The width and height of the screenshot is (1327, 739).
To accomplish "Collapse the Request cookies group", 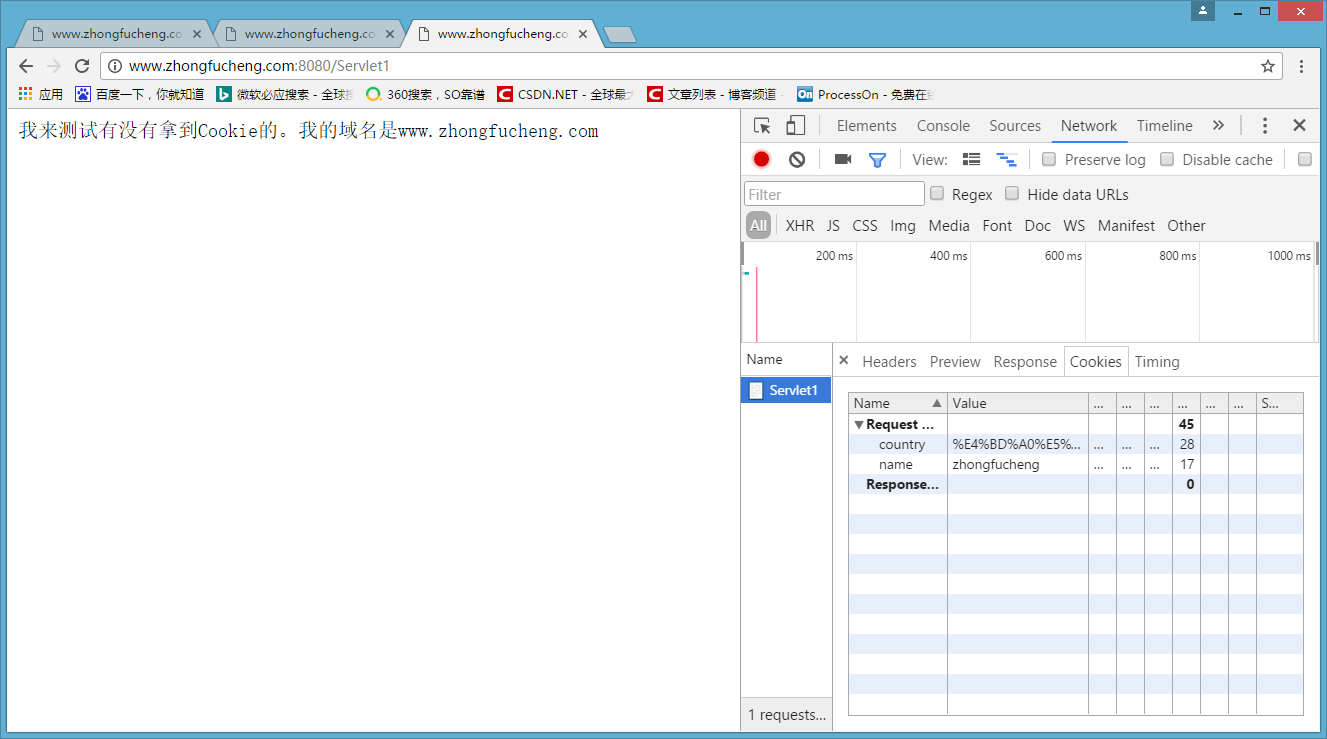I will click(858, 425).
